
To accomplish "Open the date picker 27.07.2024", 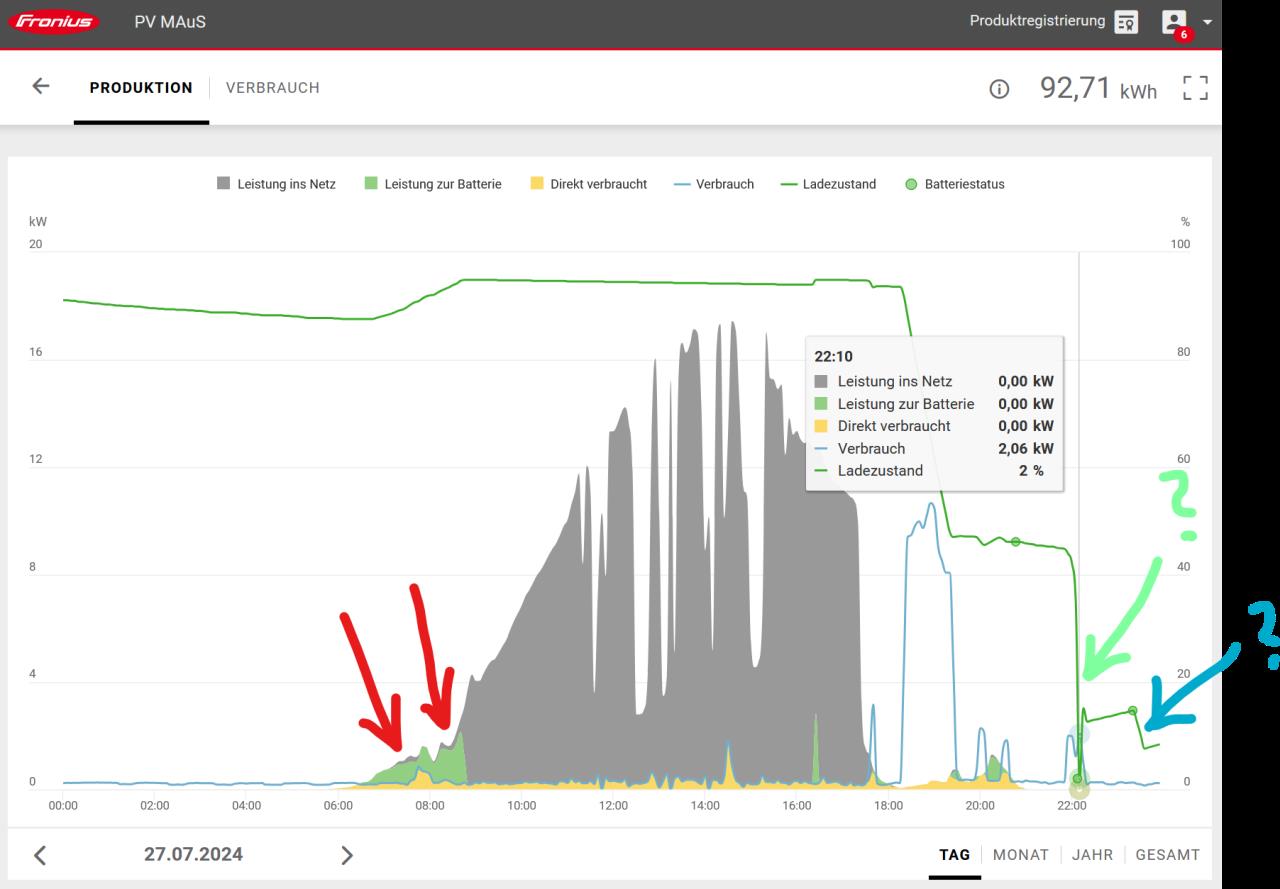I will pyautogui.click(x=193, y=855).
